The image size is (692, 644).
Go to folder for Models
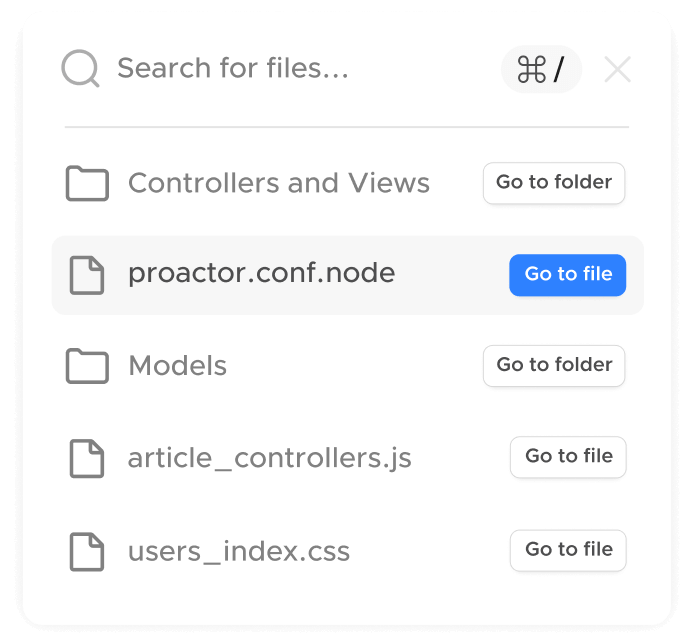(x=554, y=366)
